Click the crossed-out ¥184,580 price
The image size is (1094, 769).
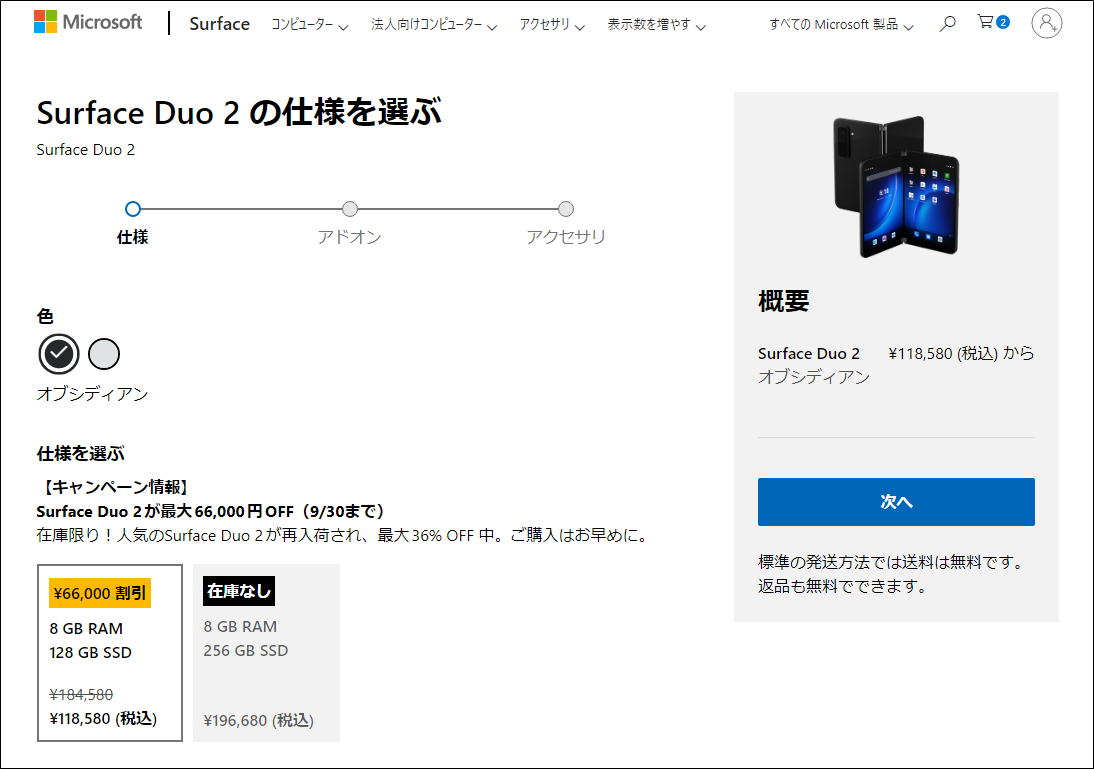click(81, 694)
